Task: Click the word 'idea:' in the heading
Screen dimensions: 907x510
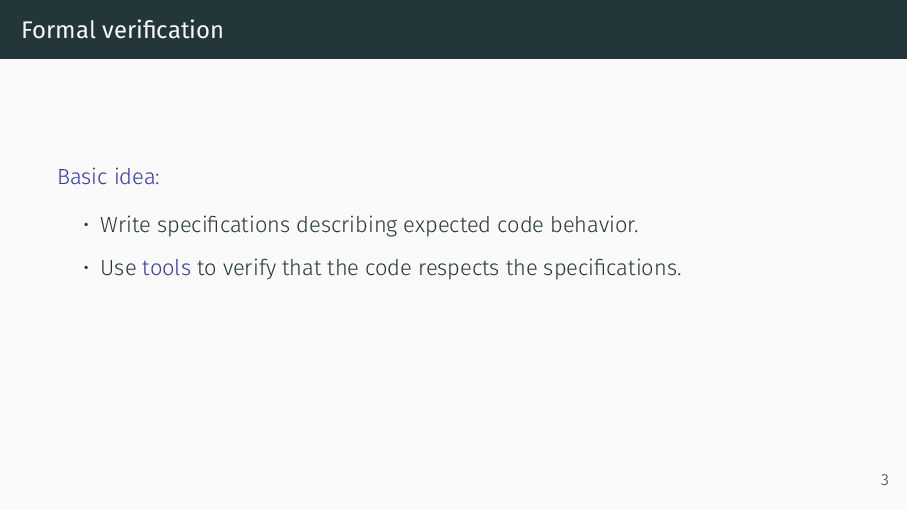Action: (x=137, y=176)
